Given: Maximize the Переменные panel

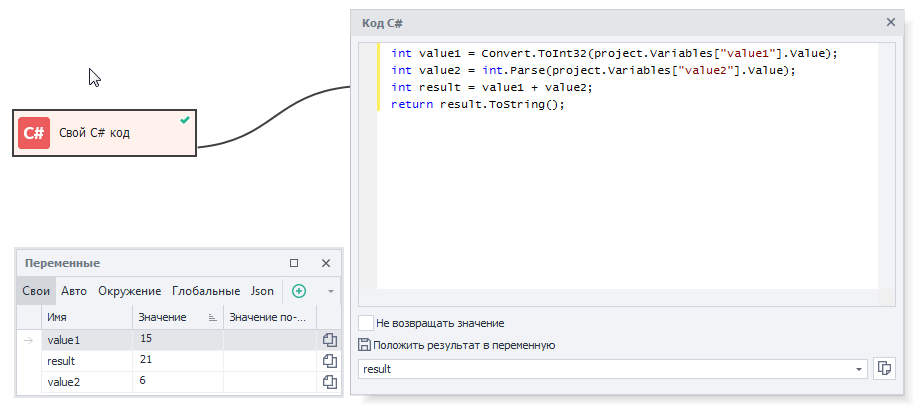Looking at the screenshot, I should 294,263.
